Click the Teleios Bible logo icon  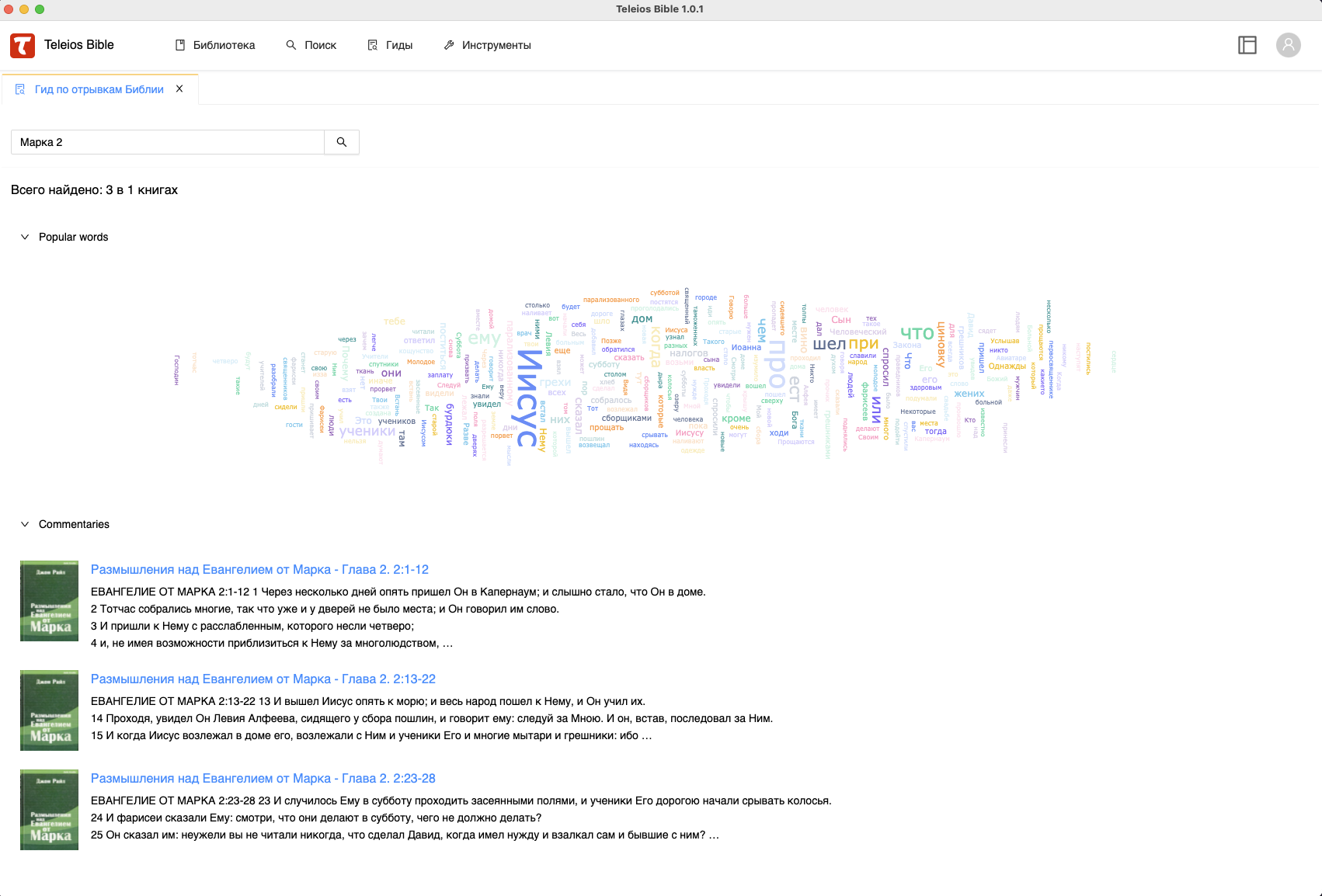click(x=23, y=45)
